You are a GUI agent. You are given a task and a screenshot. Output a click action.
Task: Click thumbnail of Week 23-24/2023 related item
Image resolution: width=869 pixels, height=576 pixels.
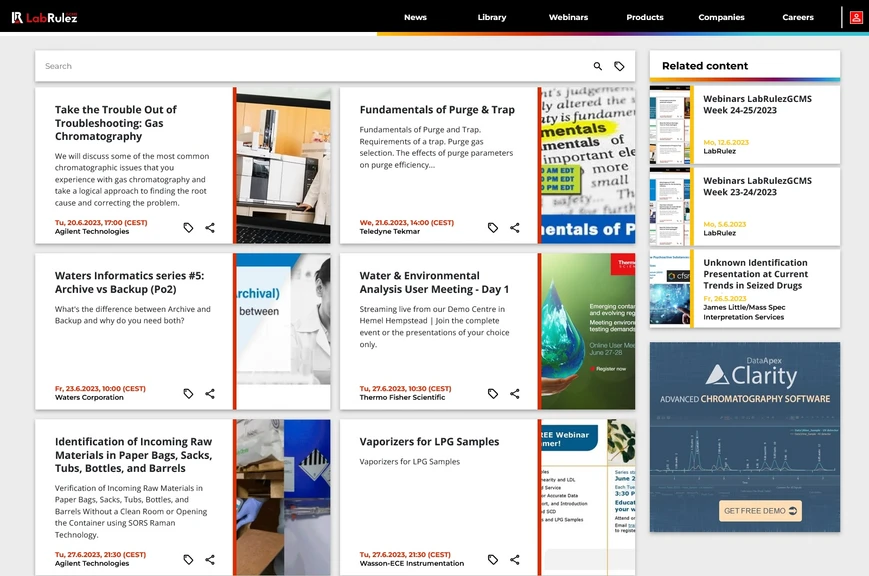click(670, 207)
